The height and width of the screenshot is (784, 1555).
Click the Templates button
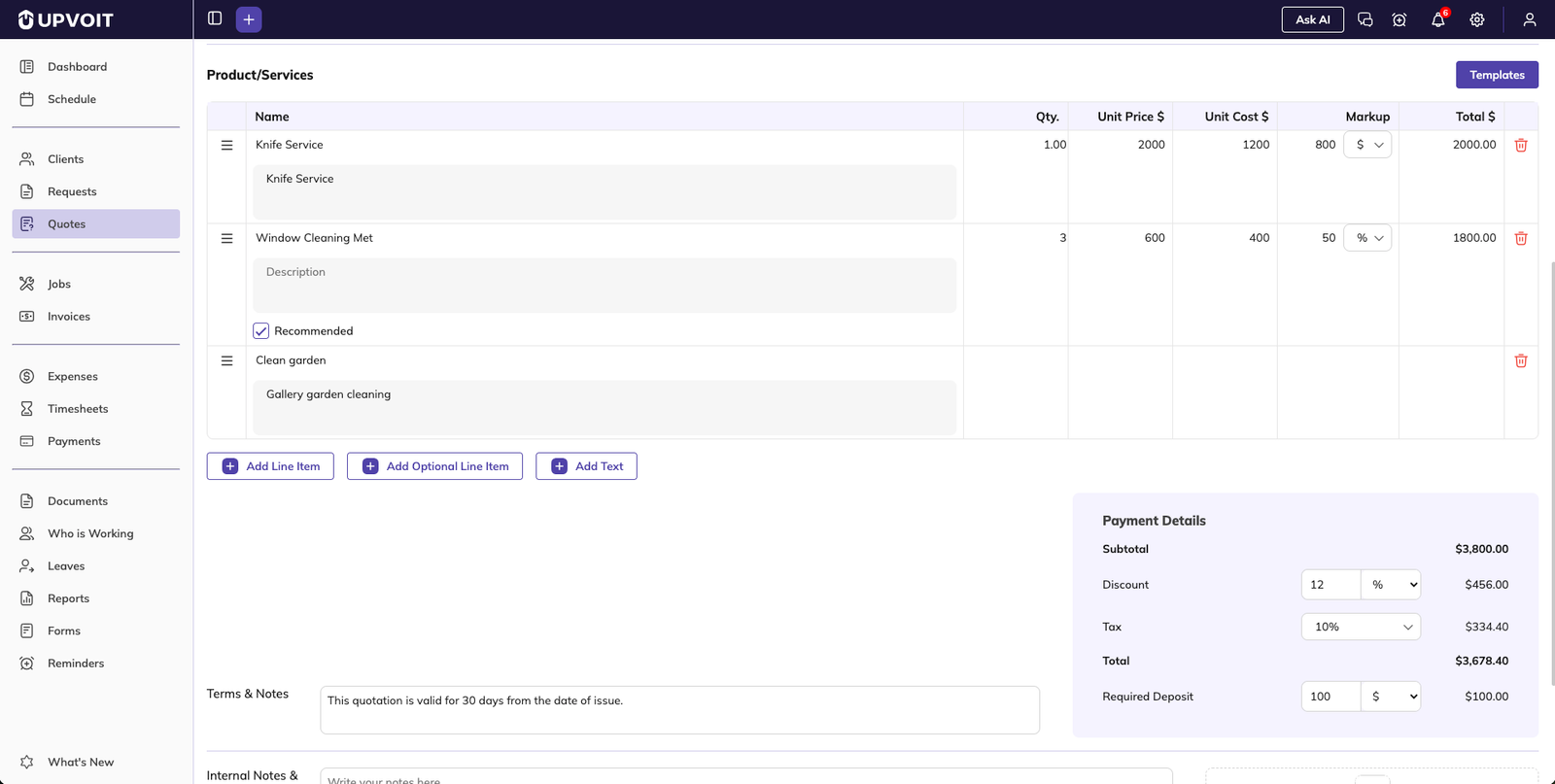[1496, 75]
